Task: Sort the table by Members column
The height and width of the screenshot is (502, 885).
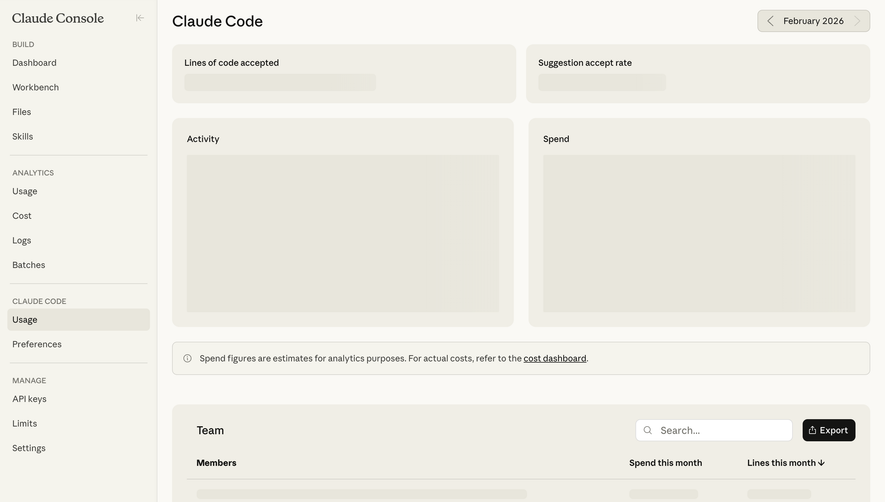Action: 216,462
